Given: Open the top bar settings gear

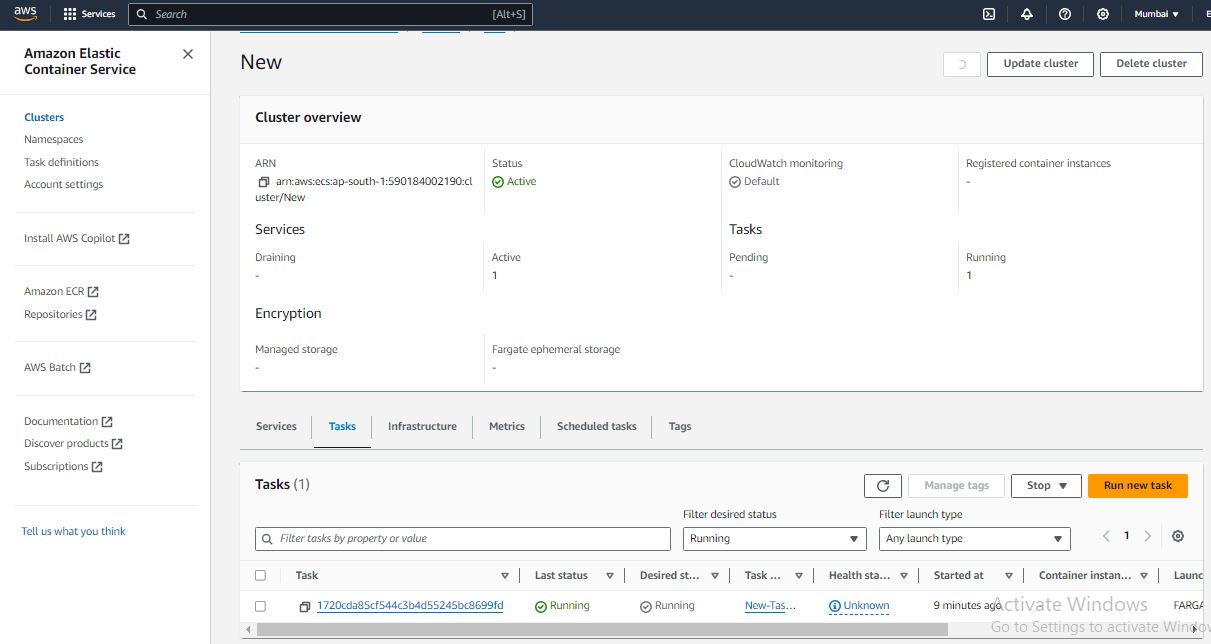Looking at the screenshot, I should (x=1103, y=14).
